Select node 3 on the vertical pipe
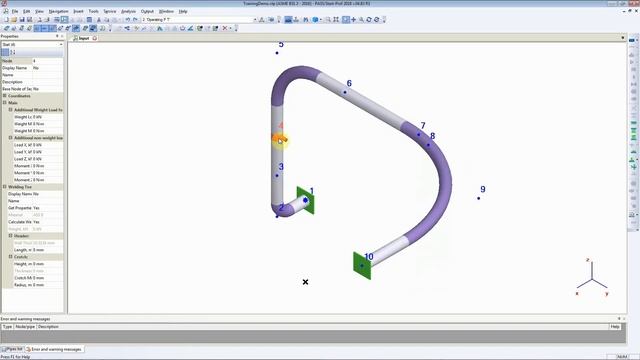This screenshot has width=640, height=360. pyautogui.click(x=277, y=176)
